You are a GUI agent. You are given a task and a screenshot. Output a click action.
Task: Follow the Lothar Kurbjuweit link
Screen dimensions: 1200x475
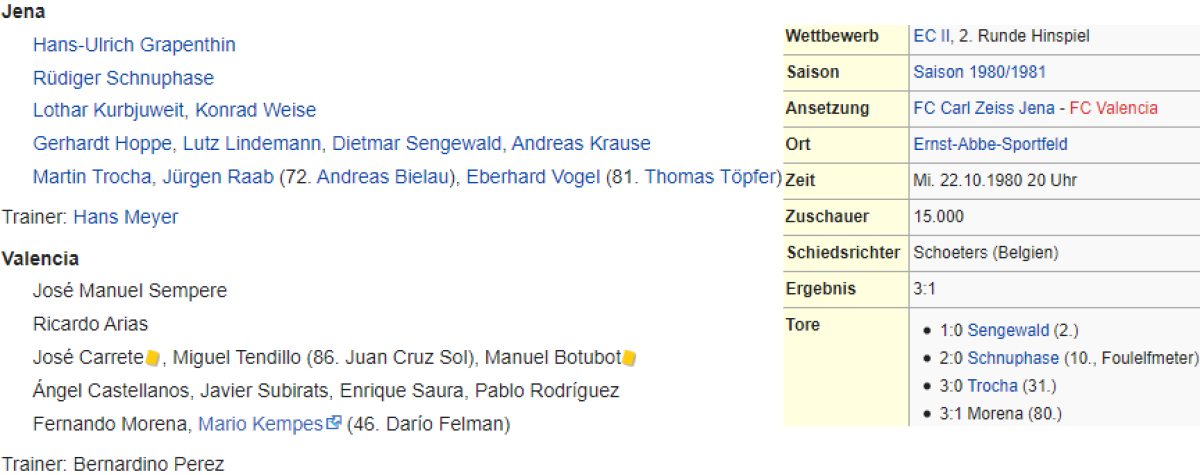tap(109, 110)
